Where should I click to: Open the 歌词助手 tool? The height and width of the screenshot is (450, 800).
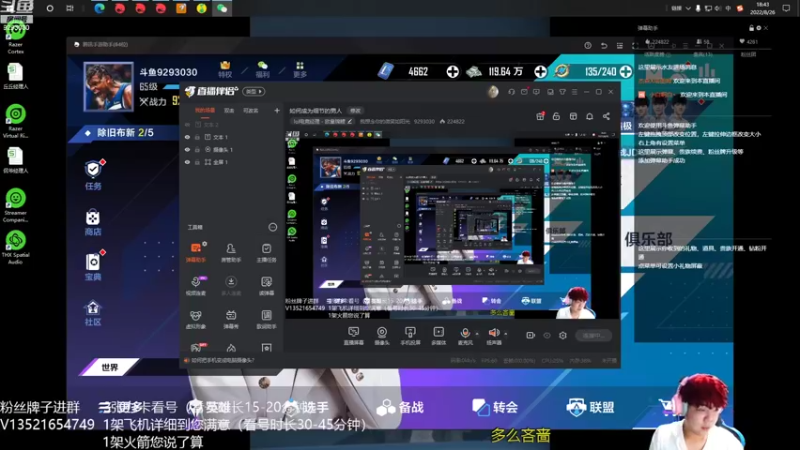[266, 319]
